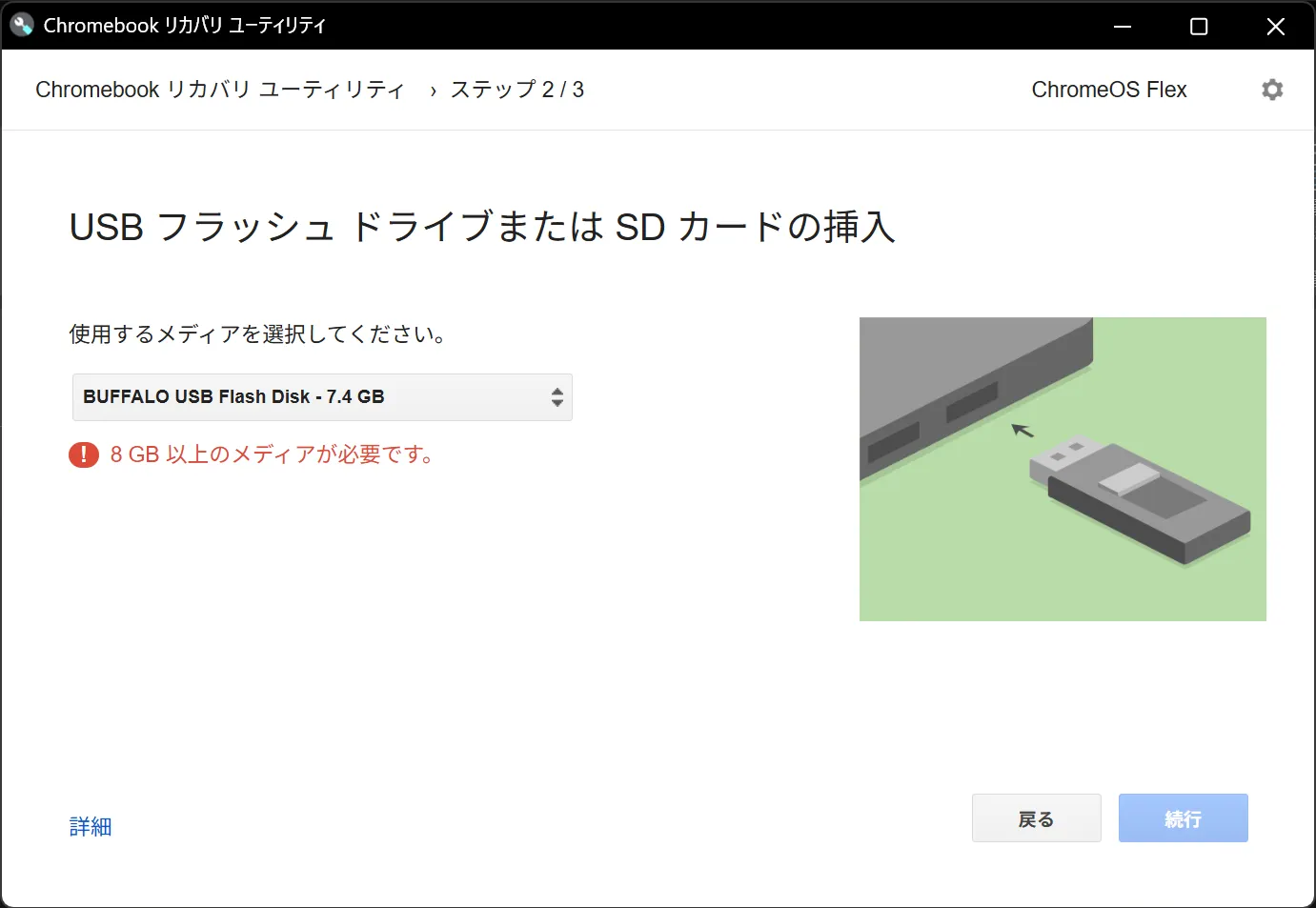Click the USB drive illustration image
The height and width of the screenshot is (908, 1316).
[x=1063, y=469]
